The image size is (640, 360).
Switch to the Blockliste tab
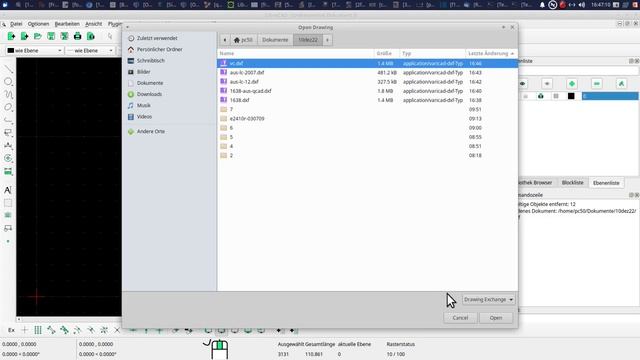[572, 183]
